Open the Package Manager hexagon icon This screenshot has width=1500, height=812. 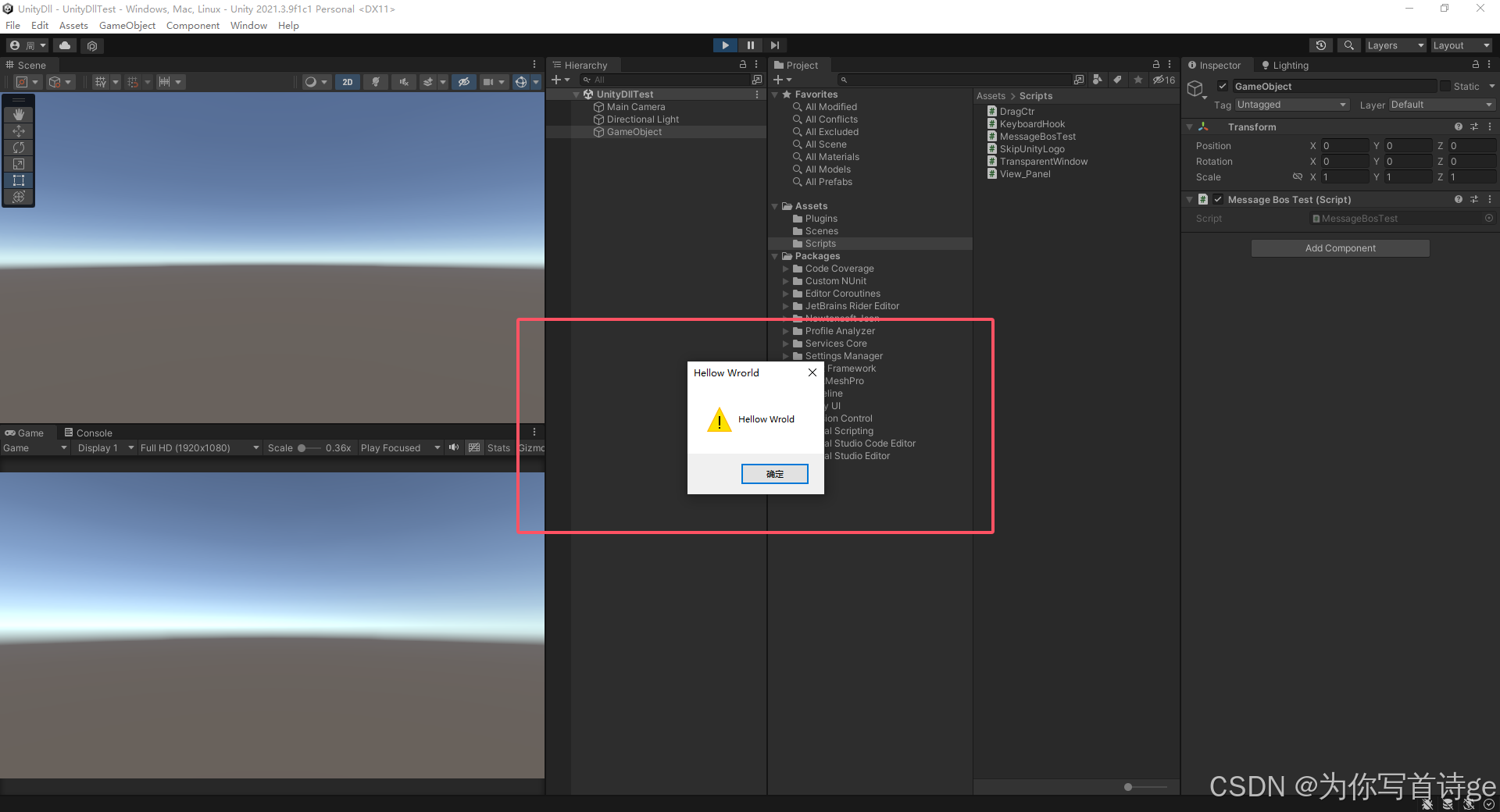point(92,45)
